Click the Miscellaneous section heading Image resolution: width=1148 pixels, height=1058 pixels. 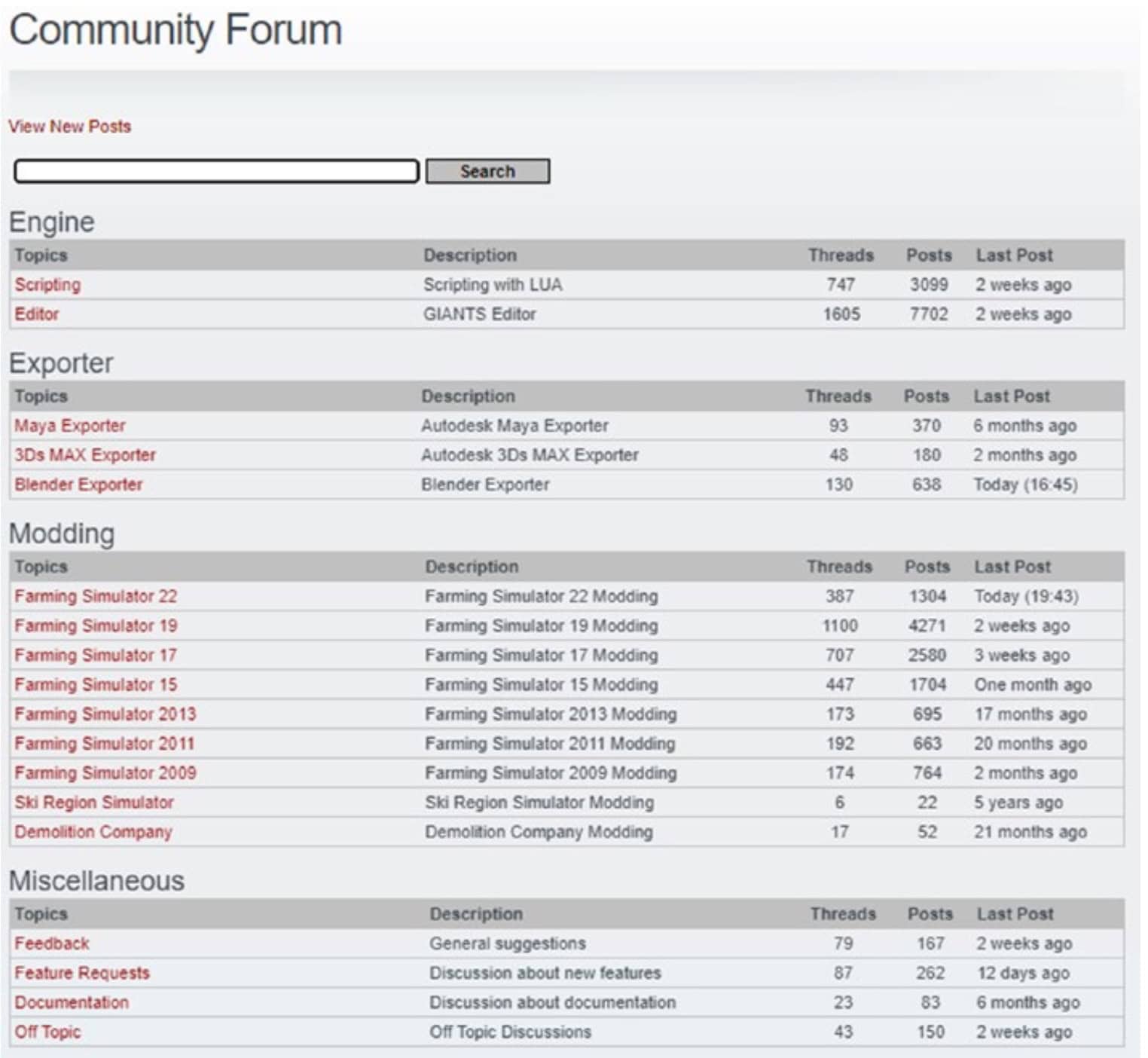(96, 881)
